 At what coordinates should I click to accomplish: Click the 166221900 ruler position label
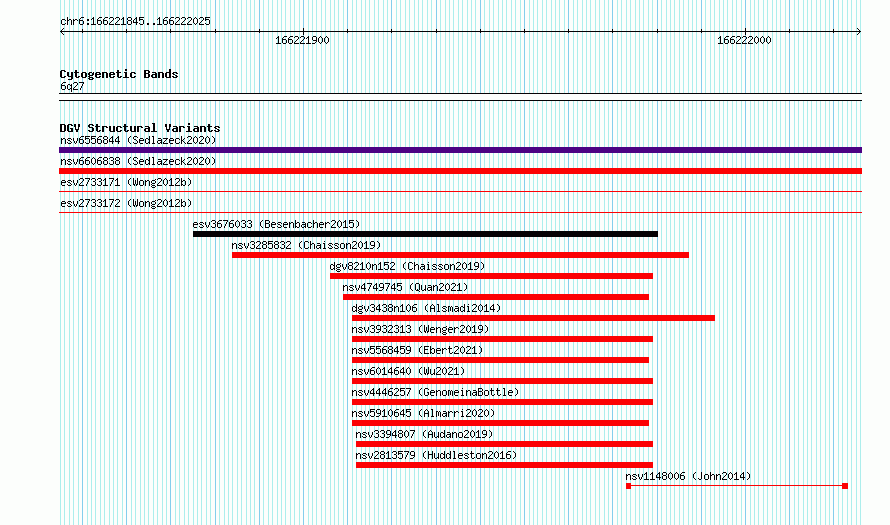pos(302,40)
